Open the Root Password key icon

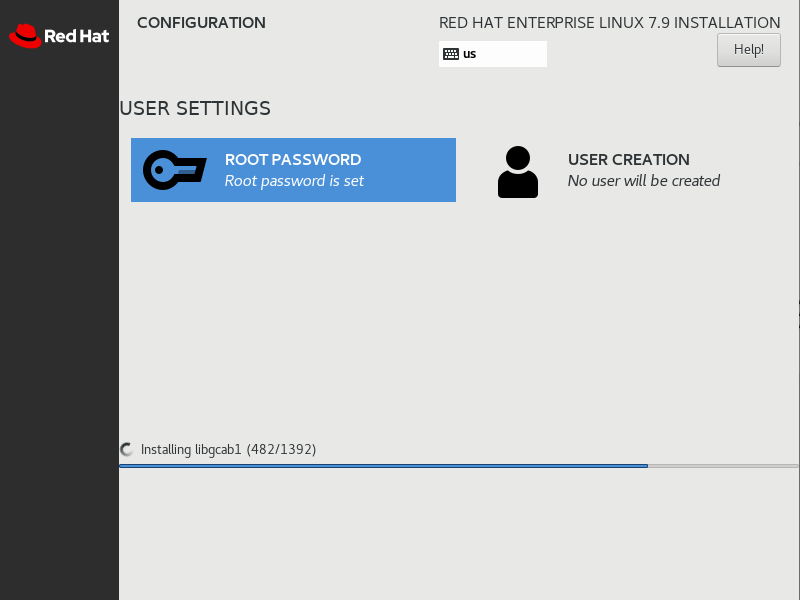pos(174,170)
